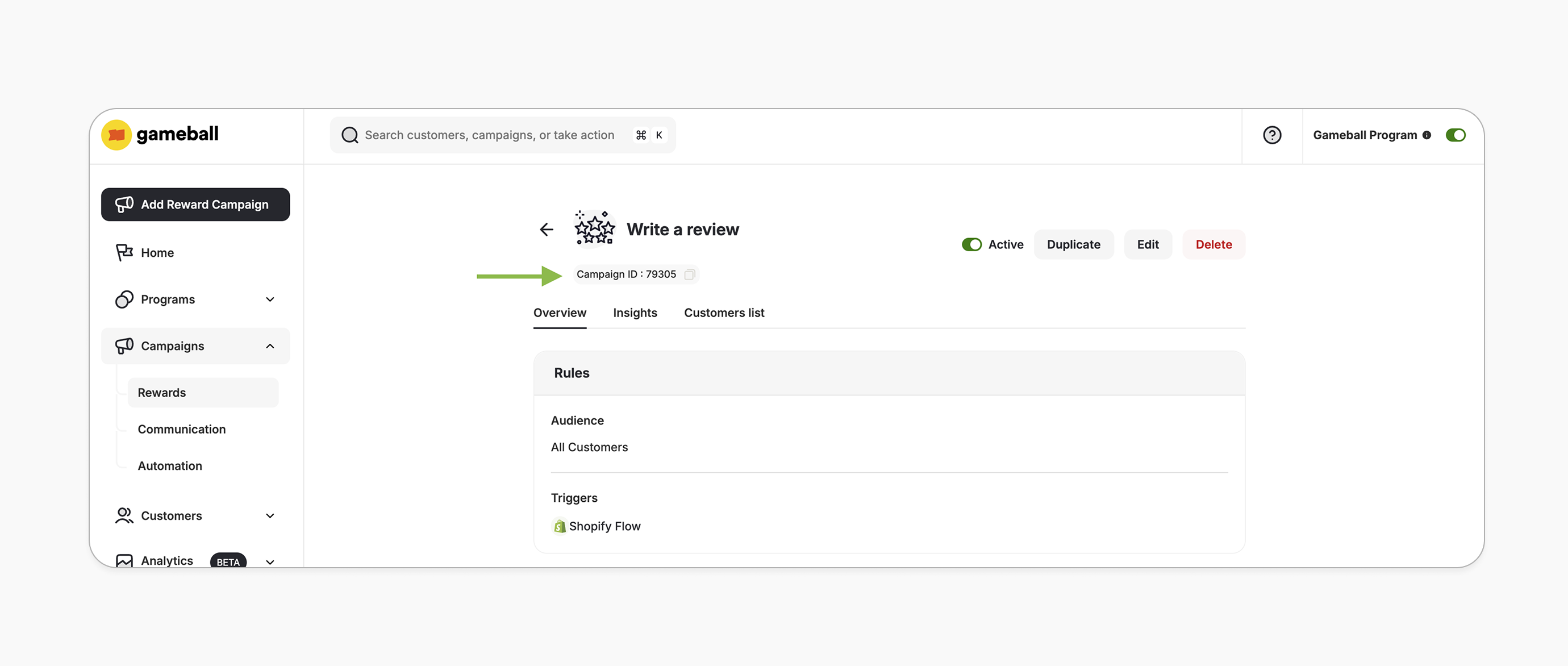The height and width of the screenshot is (666, 1568).
Task: Toggle the Active switch for the campaign
Action: 972,244
